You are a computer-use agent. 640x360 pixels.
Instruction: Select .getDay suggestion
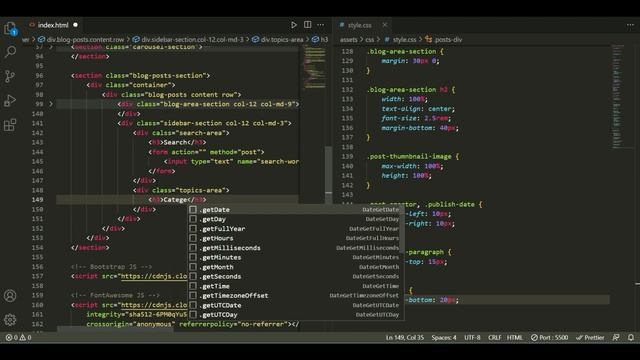pos(296,219)
